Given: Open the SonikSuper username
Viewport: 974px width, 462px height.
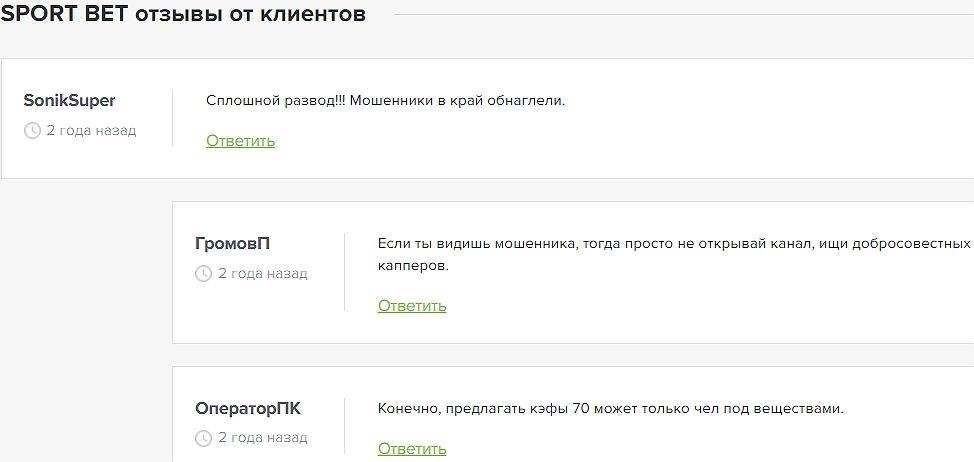Looking at the screenshot, I should pyautogui.click(x=69, y=101).
